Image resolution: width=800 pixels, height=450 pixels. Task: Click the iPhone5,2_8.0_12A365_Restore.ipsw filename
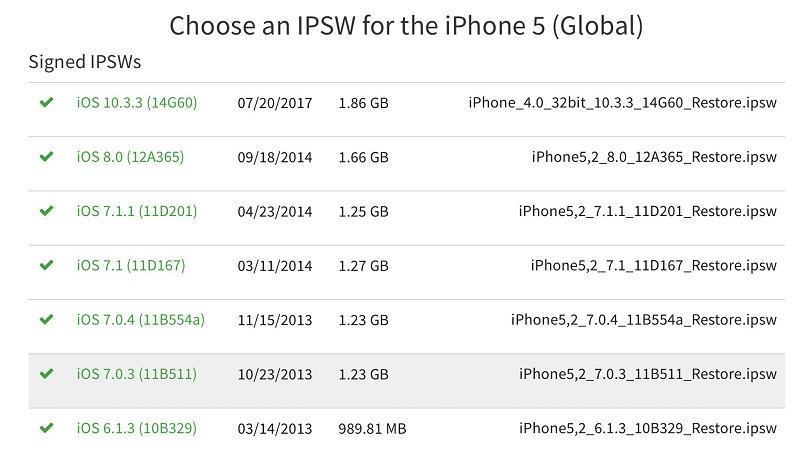point(654,157)
